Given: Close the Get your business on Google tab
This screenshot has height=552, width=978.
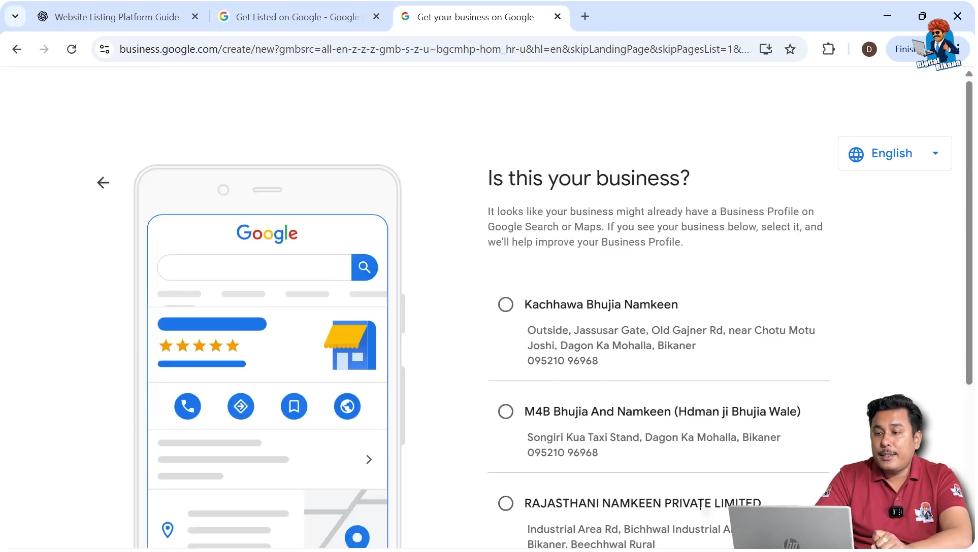Looking at the screenshot, I should (558, 17).
